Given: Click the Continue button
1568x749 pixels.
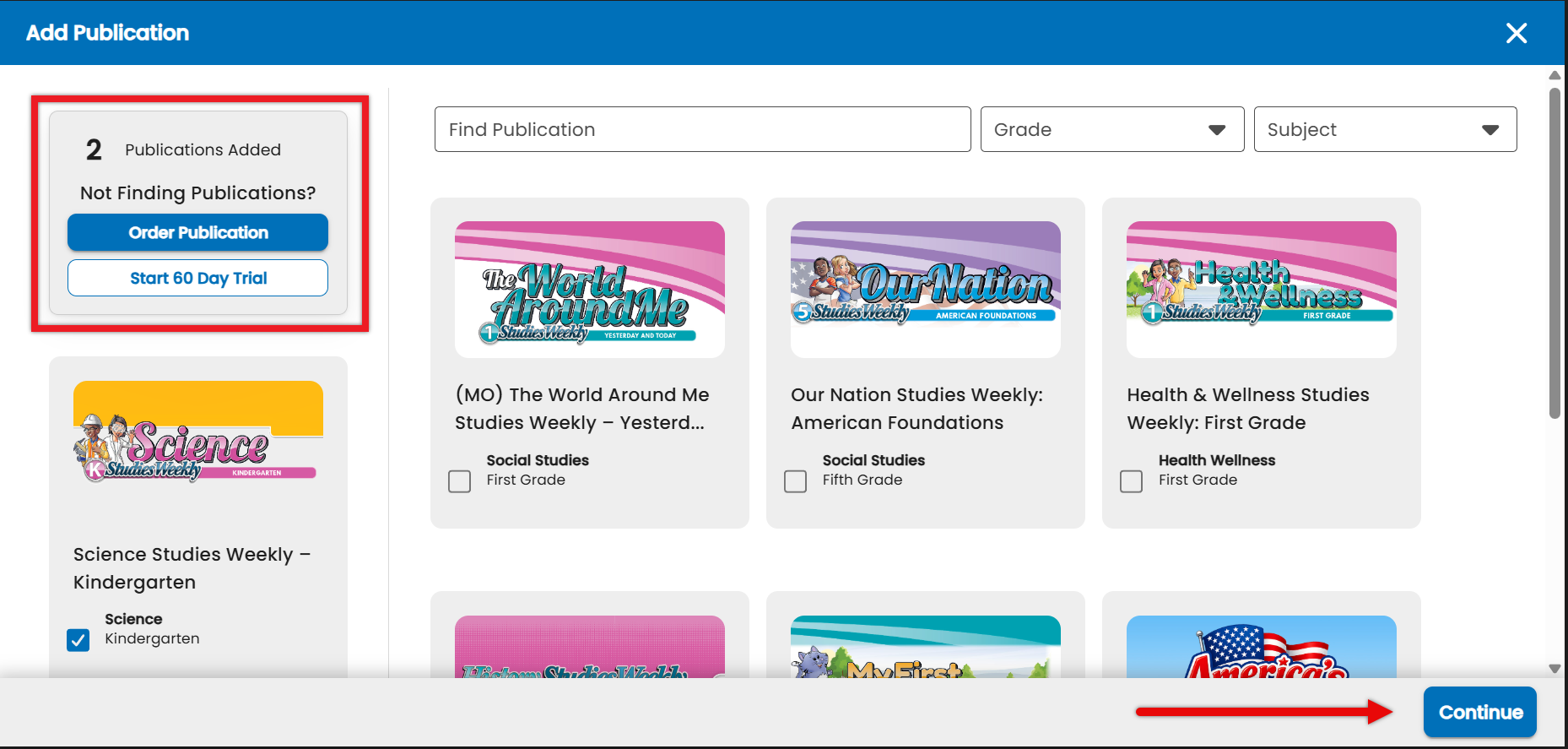Looking at the screenshot, I should click(1480, 712).
